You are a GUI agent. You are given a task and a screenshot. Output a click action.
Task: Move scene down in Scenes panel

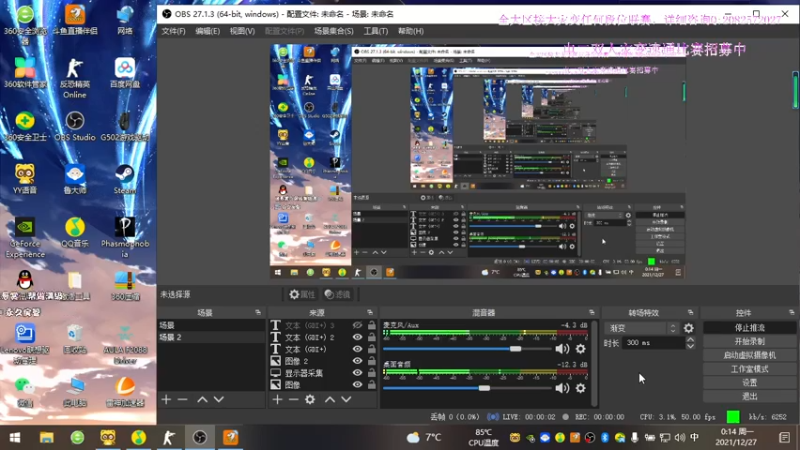click(x=219, y=399)
